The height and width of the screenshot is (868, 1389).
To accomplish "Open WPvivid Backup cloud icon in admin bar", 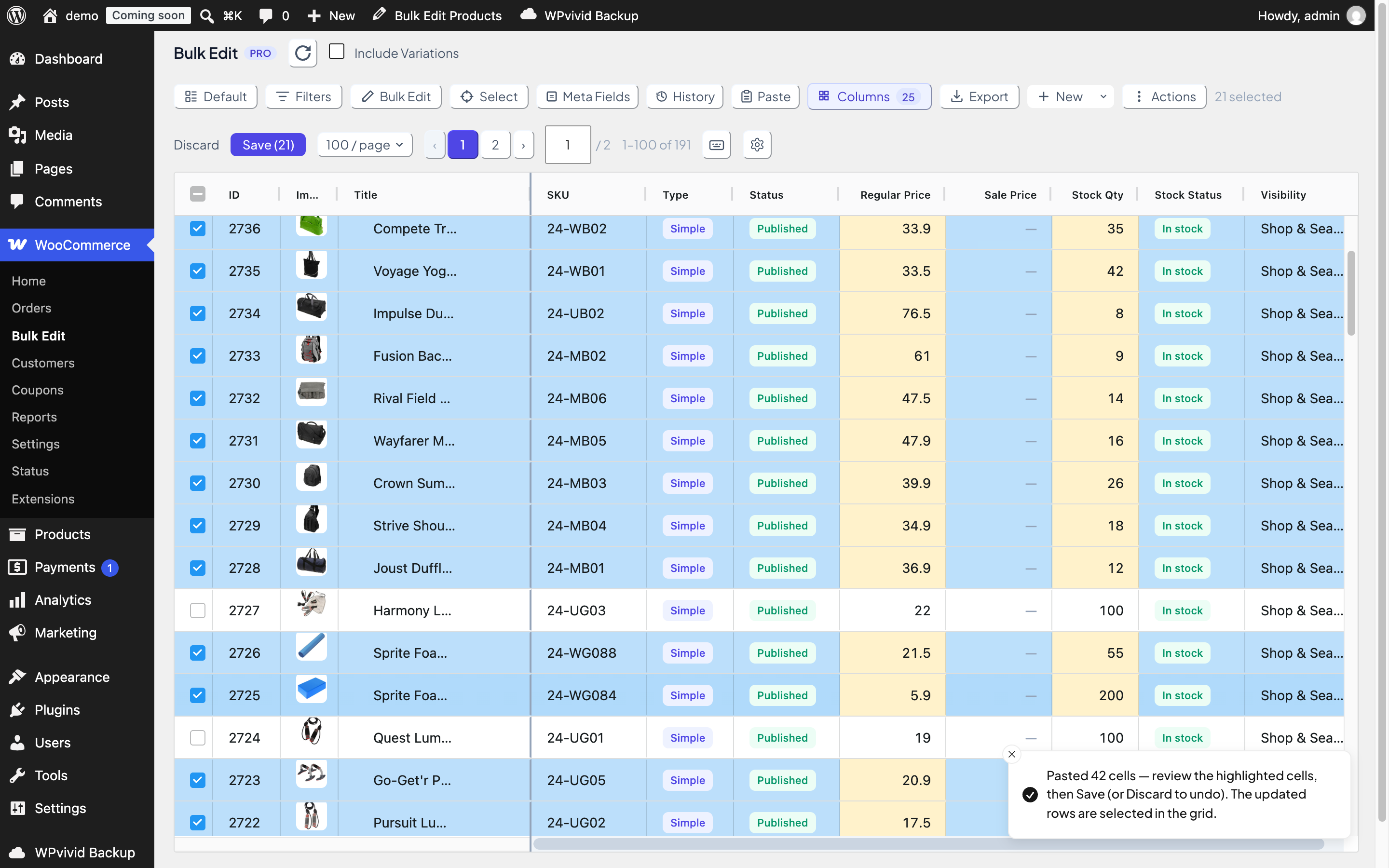I will pyautogui.click(x=528, y=15).
